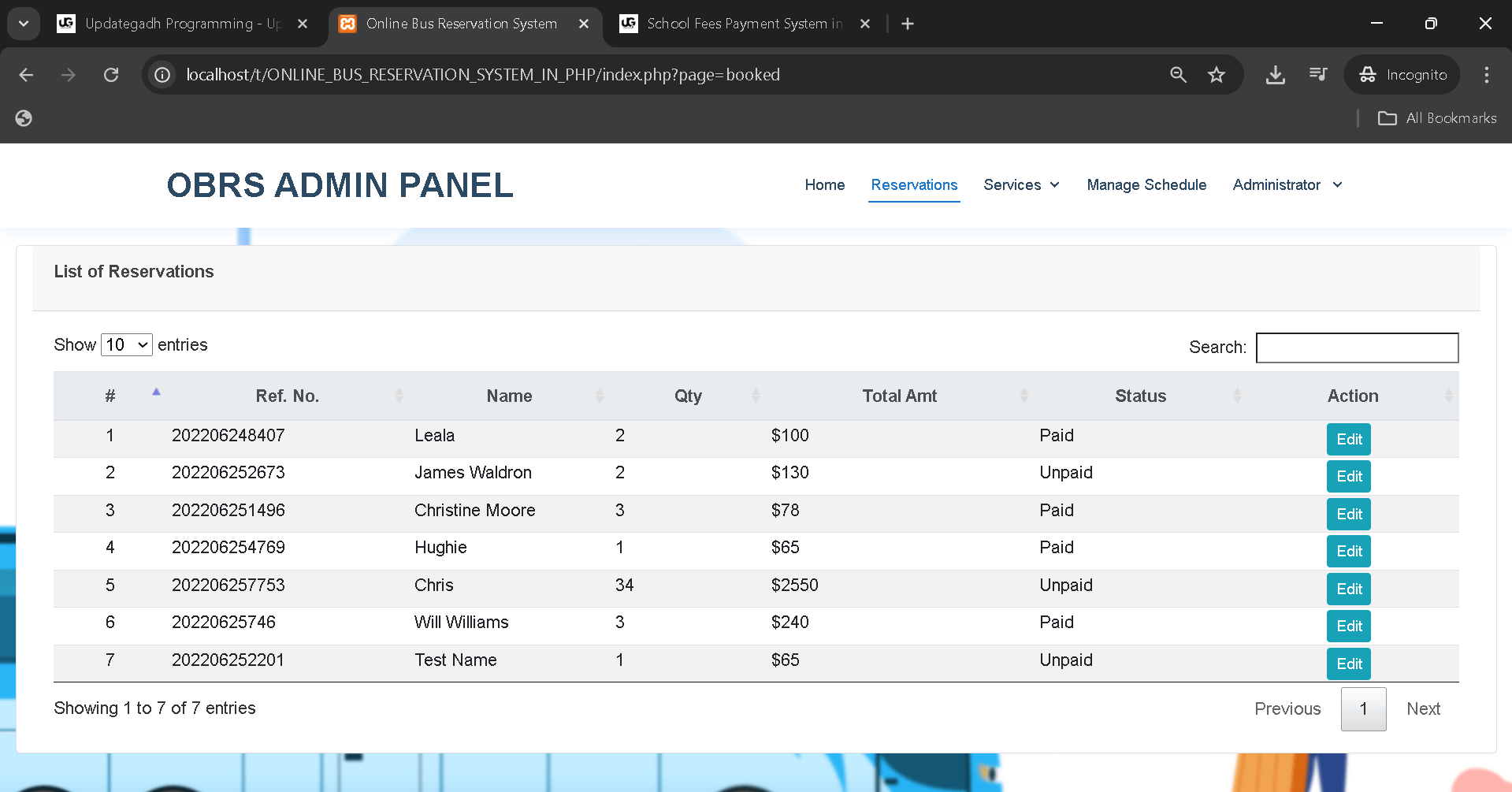This screenshot has height=792, width=1512.
Task: Go to the Home menu item
Action: (x=824, y=185)
